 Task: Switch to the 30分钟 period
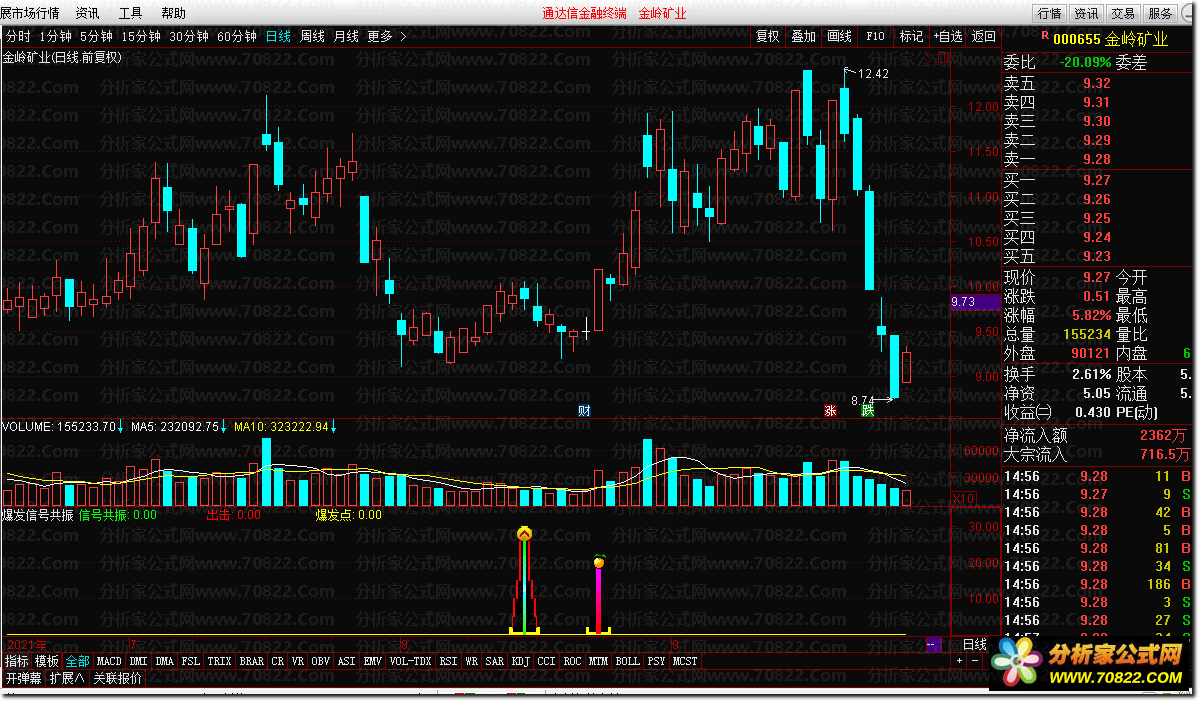[189, 36]
